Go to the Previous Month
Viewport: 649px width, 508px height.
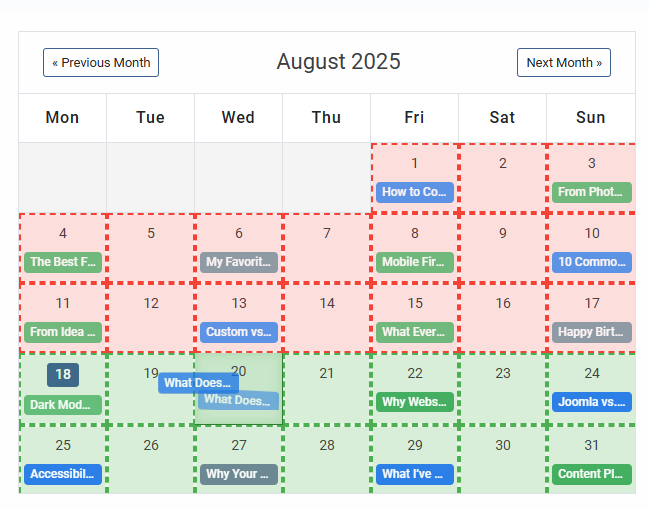[x=101, y=63]
